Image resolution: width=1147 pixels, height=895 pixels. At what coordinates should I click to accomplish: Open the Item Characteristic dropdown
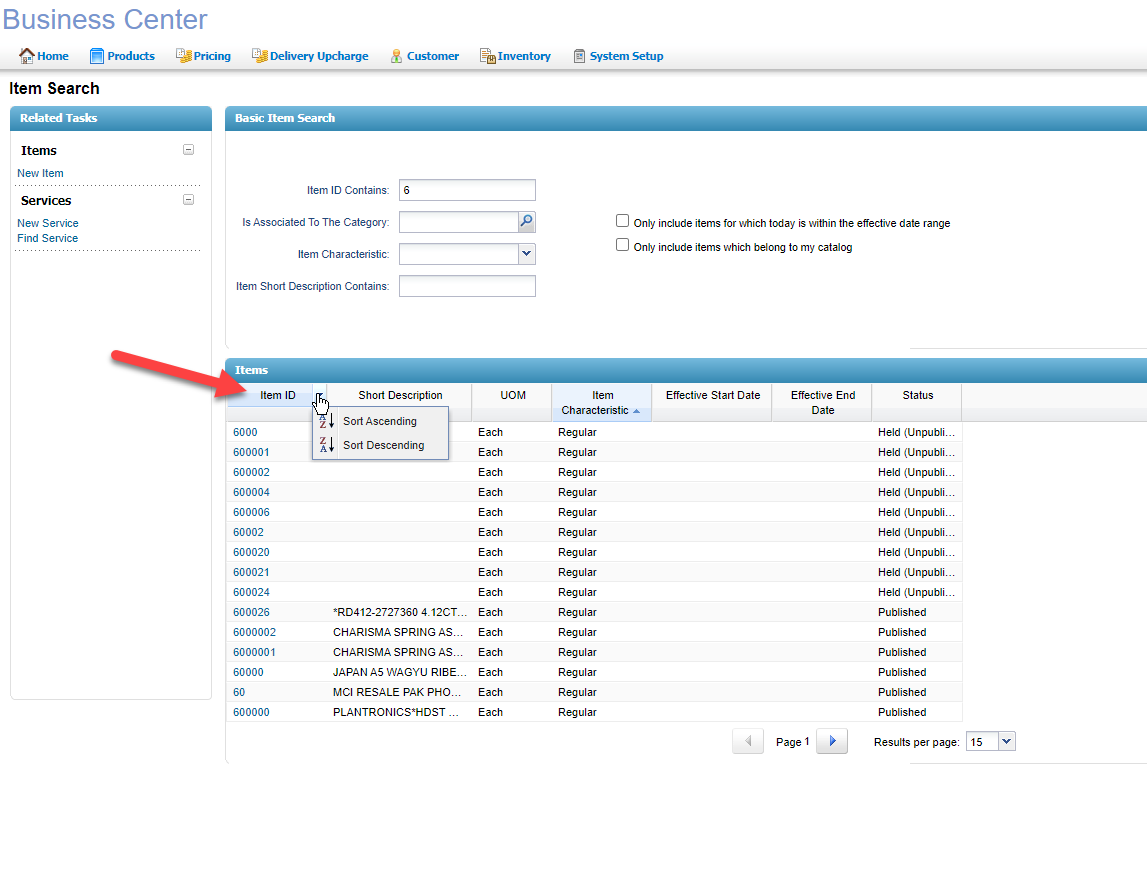pyautogui.click(x=526, y=254)
